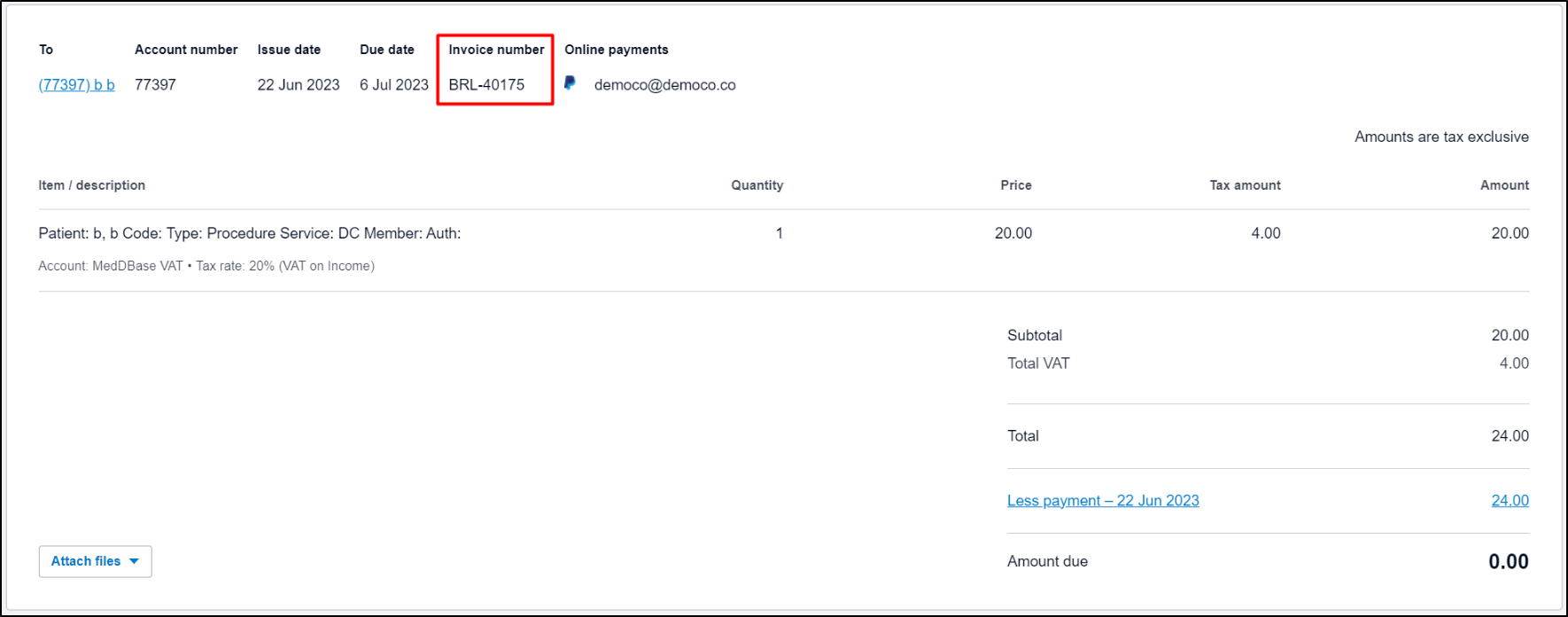Click the 24.00 payment amount link
This screenshot has width=1568, height=617.
click(1510, 501)
